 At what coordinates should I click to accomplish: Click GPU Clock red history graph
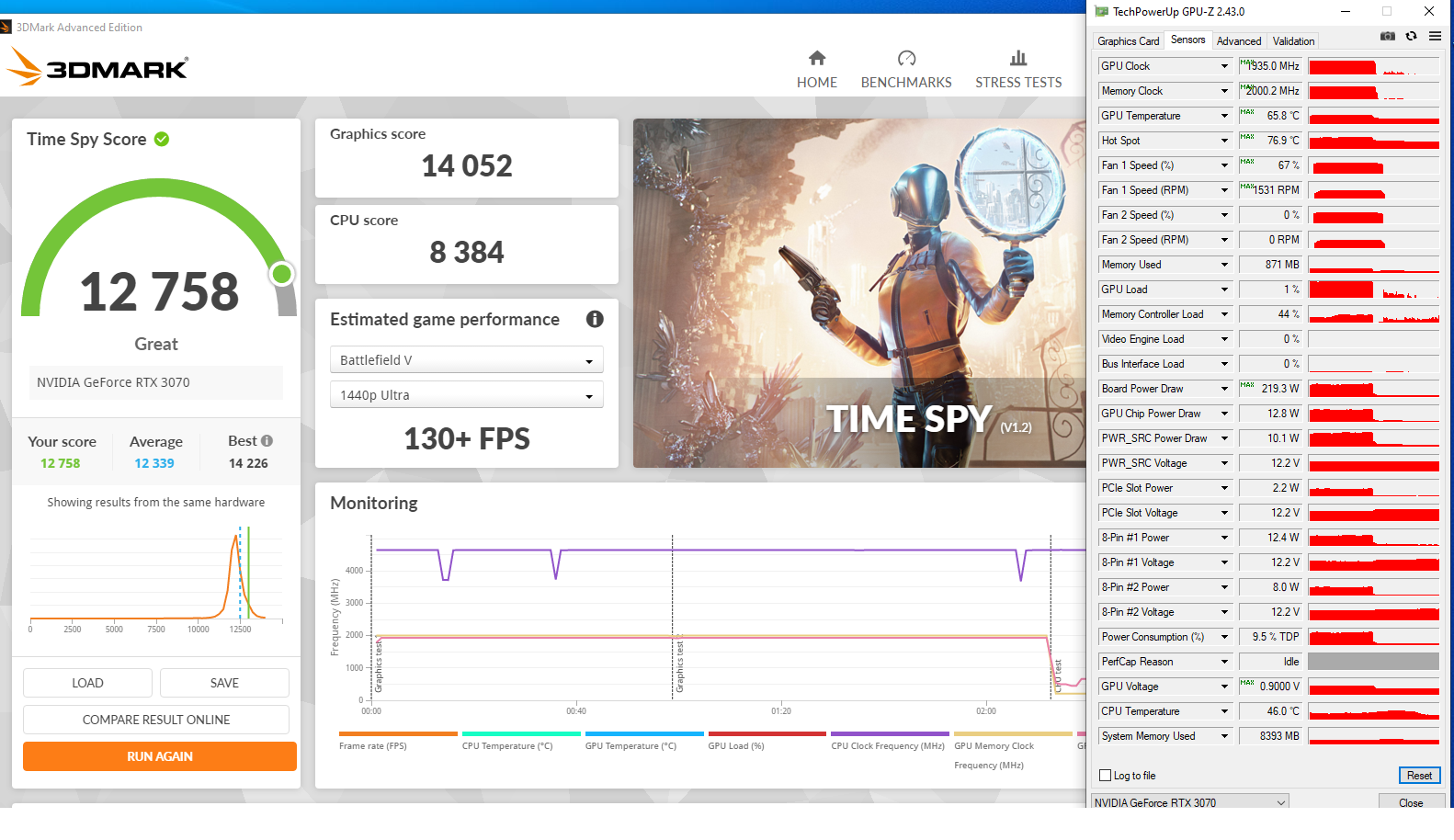[1373, 66]
